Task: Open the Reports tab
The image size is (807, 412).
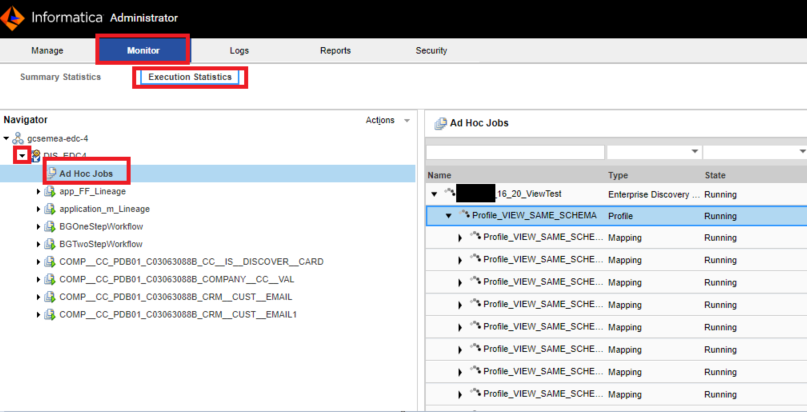Action: pos(335,50)
